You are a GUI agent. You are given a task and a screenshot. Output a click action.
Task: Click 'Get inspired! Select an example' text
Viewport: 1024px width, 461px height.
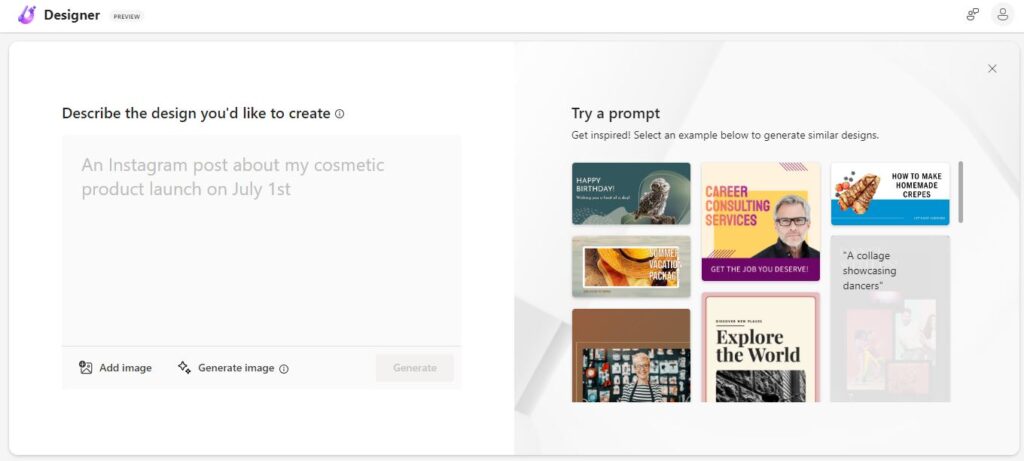725,136
